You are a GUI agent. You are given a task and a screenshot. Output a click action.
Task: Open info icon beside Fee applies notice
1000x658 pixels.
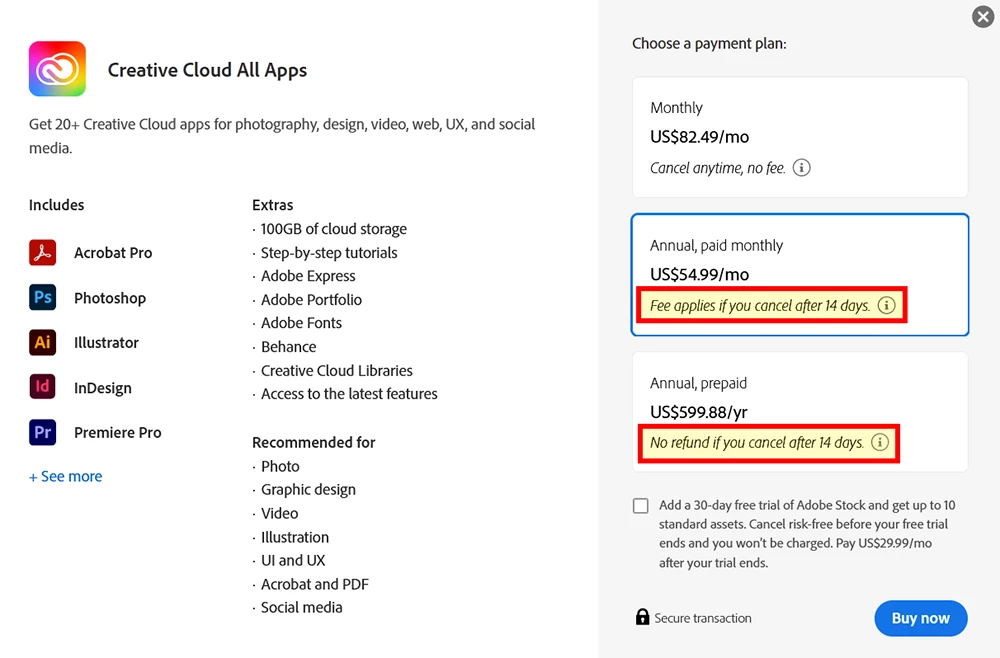[886, 305]
